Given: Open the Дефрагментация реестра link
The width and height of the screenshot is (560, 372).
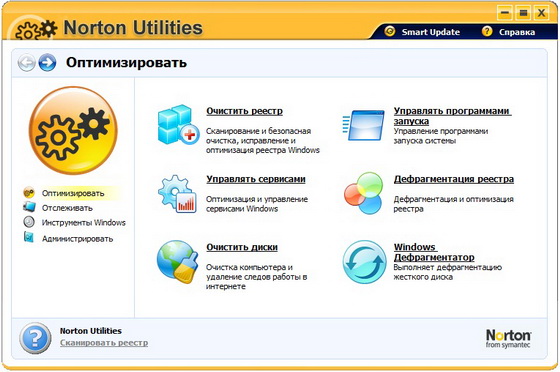Looking at the screenshot, I should pos(454,179).
